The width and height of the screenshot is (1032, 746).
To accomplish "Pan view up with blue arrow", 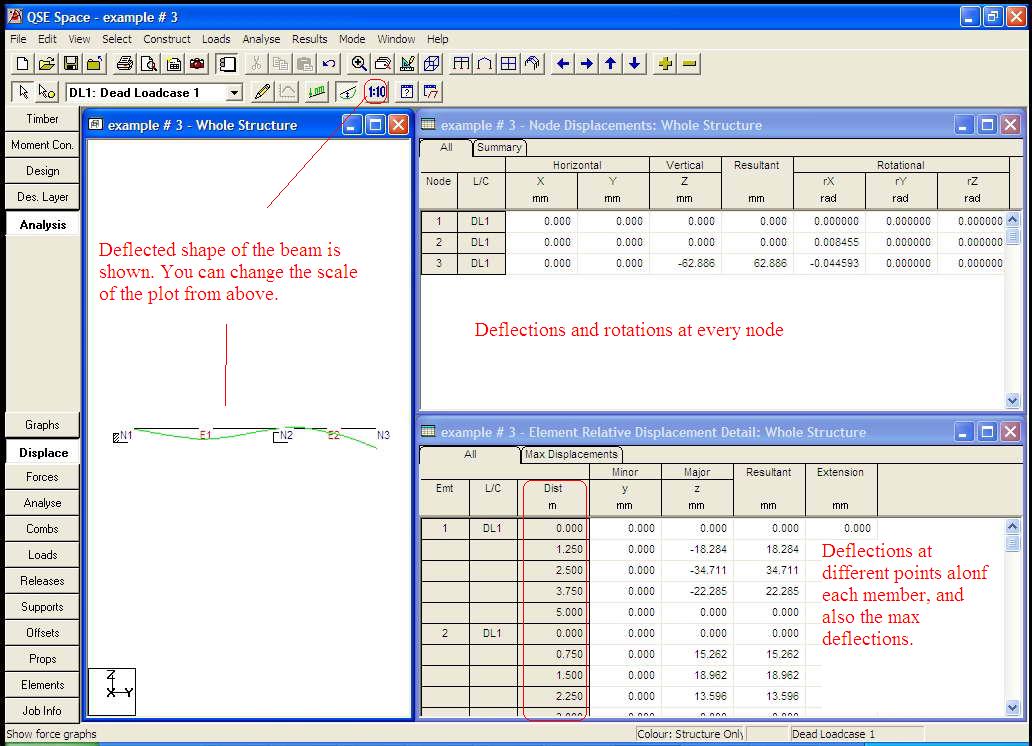I will (x=610, y=64).
